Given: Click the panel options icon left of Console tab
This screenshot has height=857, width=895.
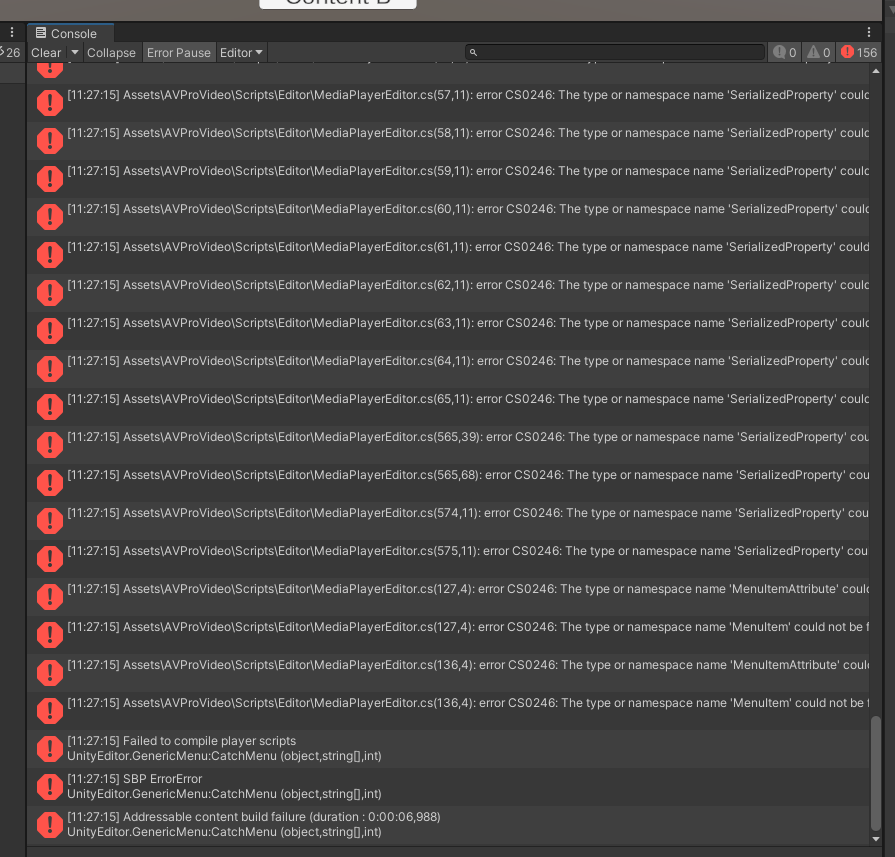Looking at the screenshot, I should (x=11, y=32).
